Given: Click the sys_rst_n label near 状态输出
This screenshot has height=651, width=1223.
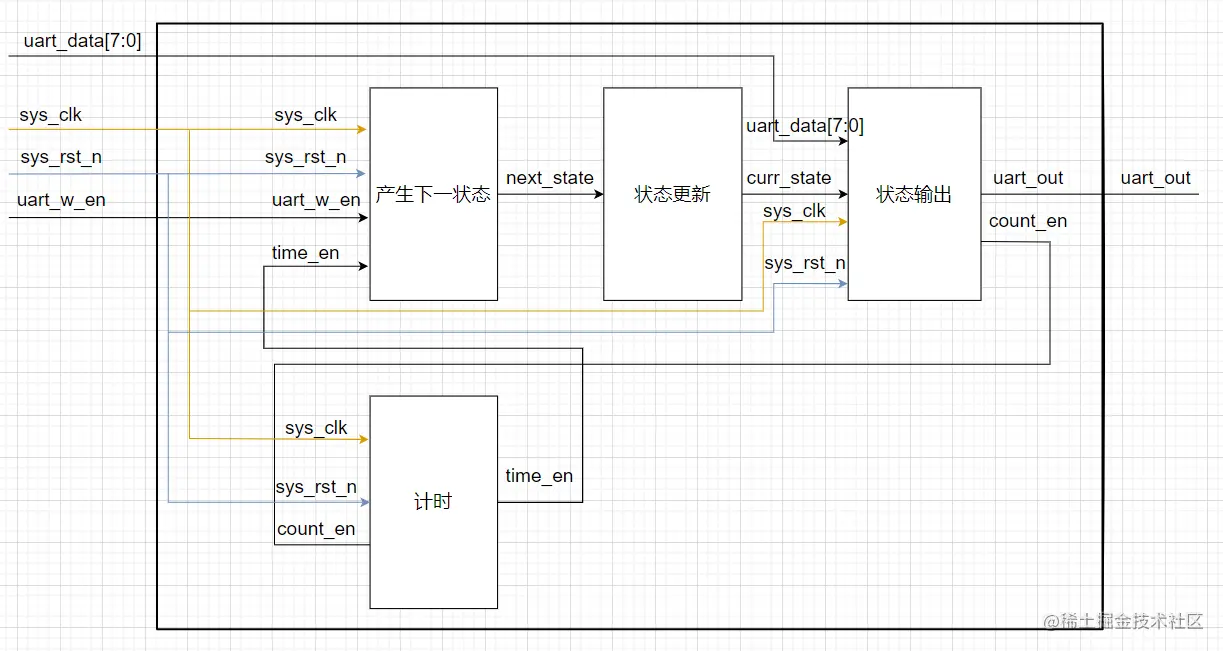Looking at the screenshot, I should (x=802, y=263).
